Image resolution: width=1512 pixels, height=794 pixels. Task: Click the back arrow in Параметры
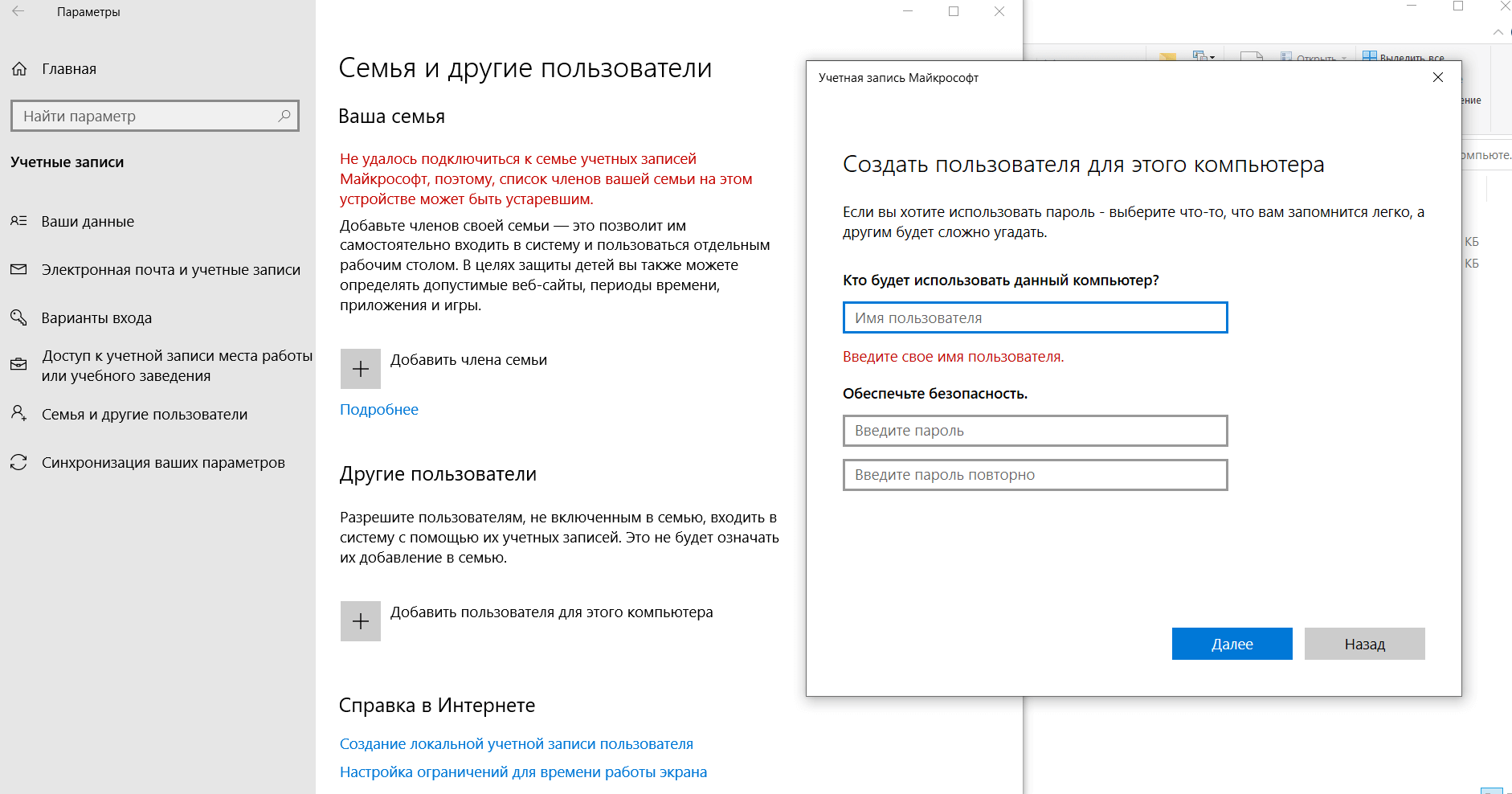tap(18, 12)
